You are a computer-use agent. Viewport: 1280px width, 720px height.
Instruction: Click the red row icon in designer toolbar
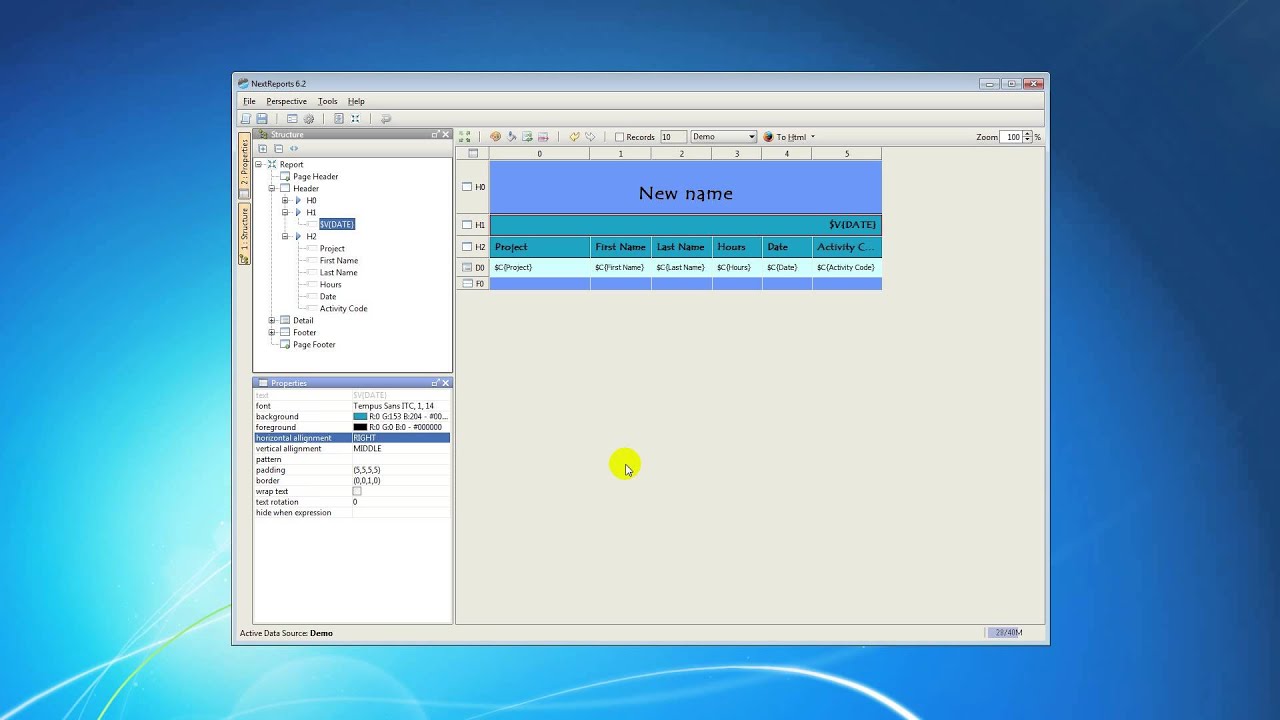click(543, 137)
